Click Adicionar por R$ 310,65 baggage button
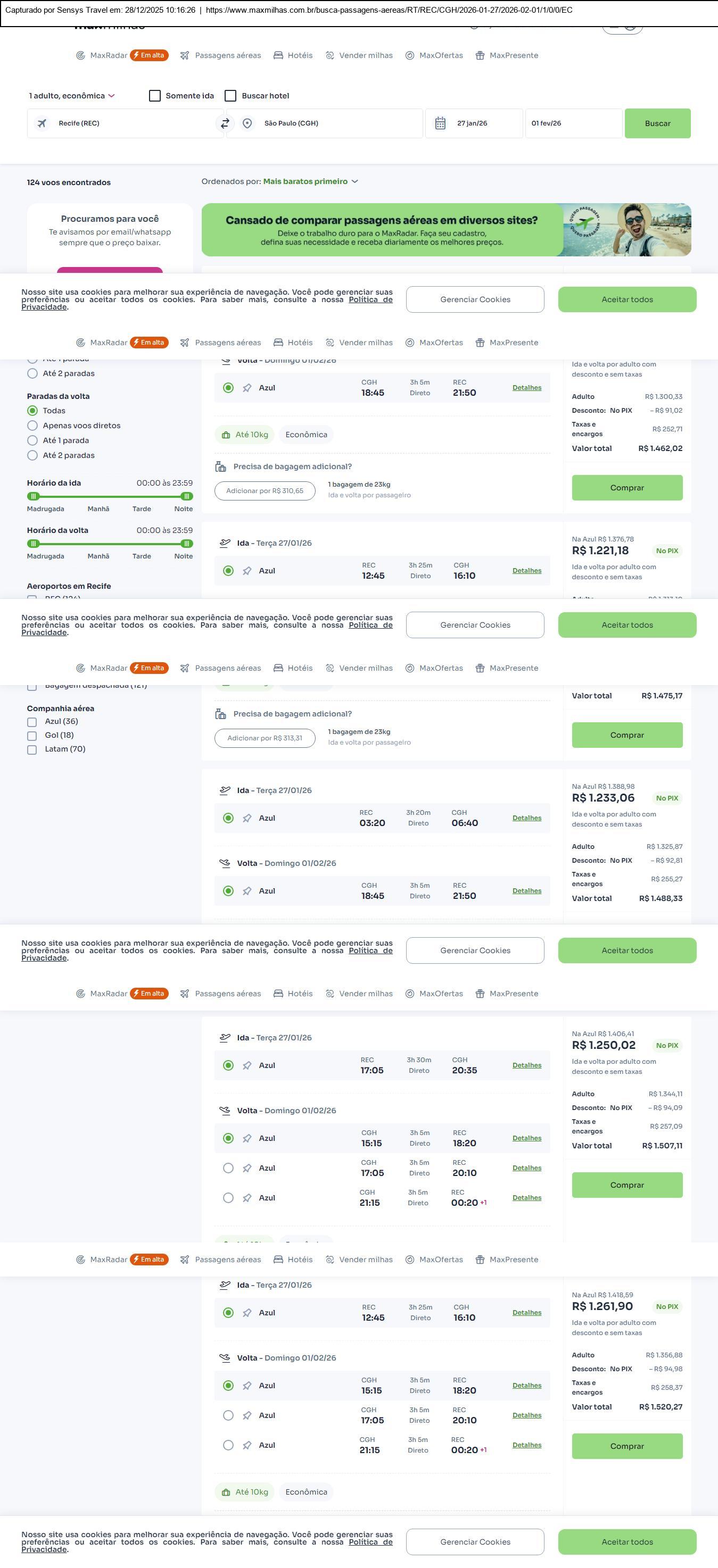The height and width of the screenshot is (1568, 718). (x=265, y=490)
